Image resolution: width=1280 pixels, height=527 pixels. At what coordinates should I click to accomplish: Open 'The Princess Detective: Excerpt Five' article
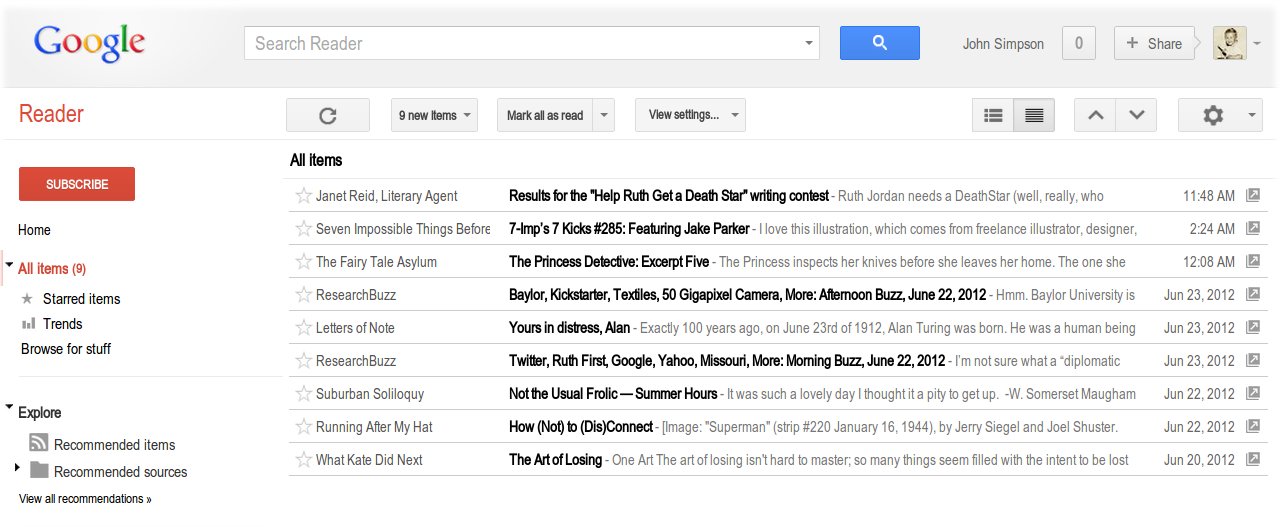click(609, 261)
